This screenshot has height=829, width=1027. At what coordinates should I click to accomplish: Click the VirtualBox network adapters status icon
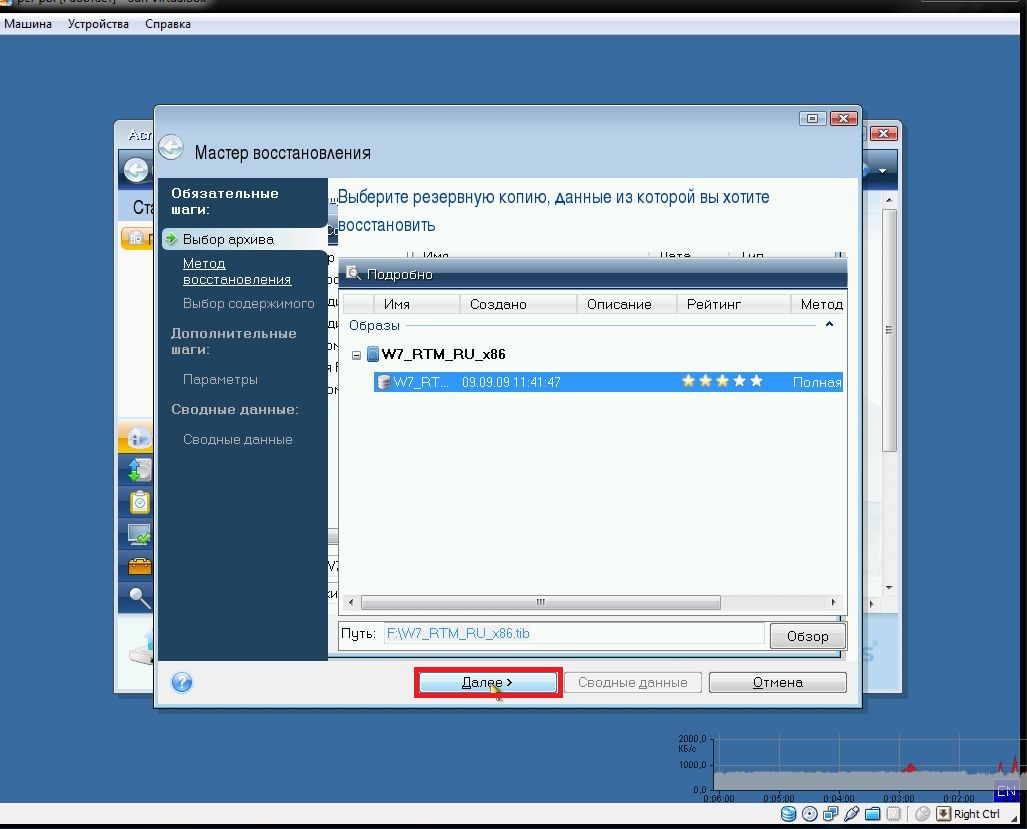click(831, 813)
